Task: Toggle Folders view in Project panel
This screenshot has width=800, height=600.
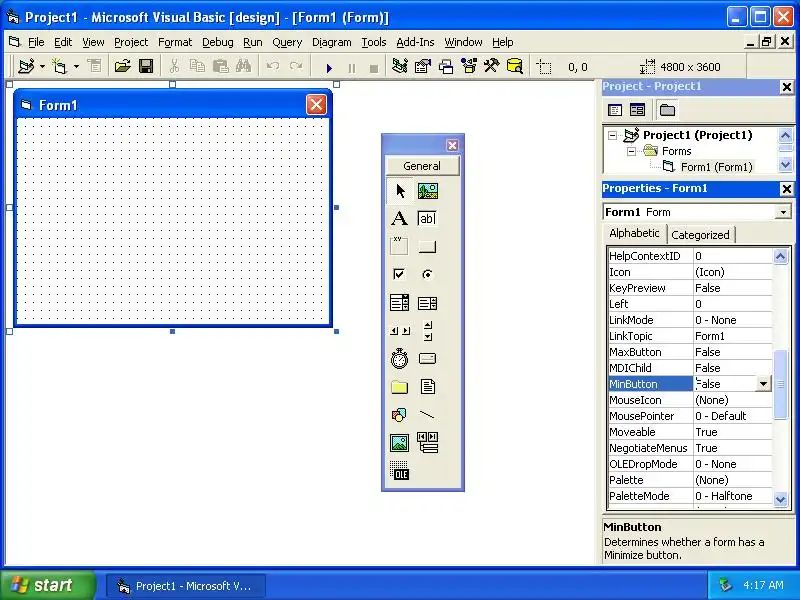Action: (667, 110)
